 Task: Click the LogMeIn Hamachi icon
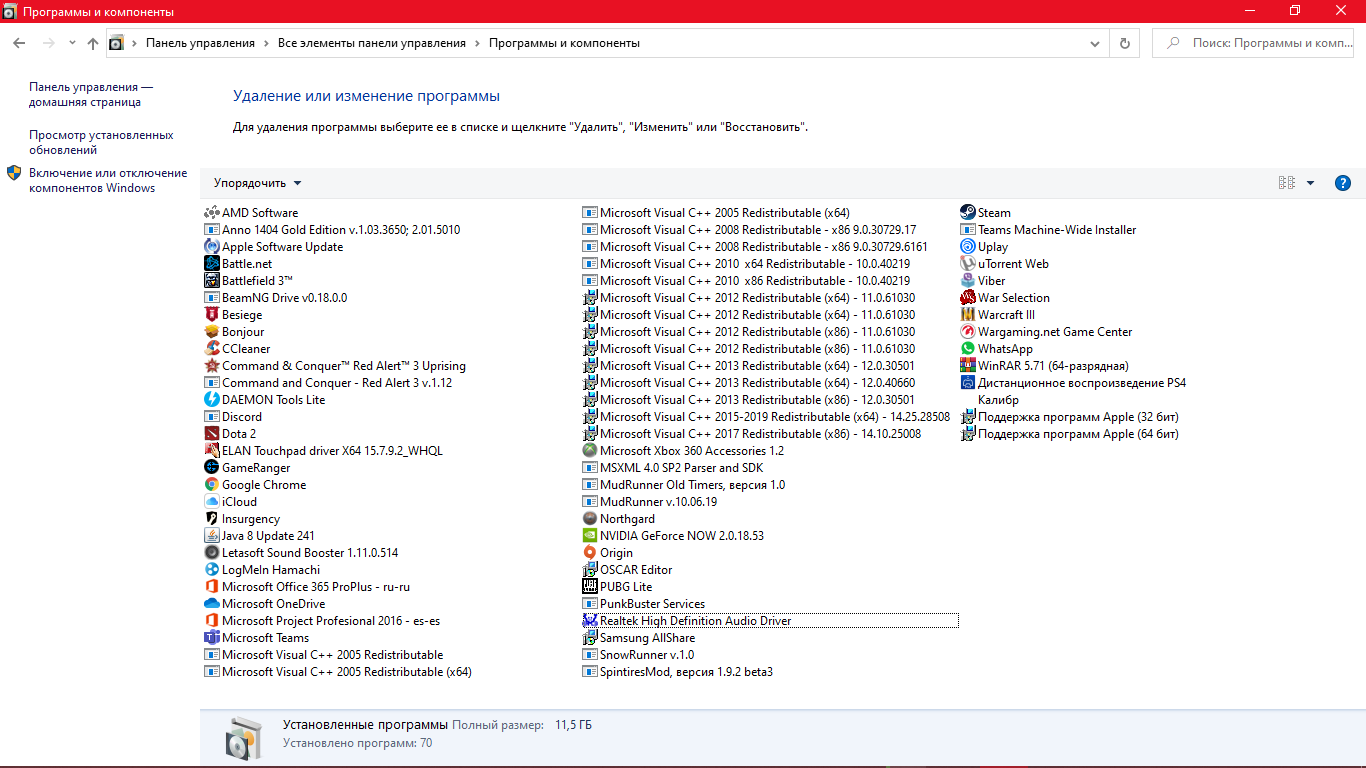pyautogui.click(x=211, y=570)
